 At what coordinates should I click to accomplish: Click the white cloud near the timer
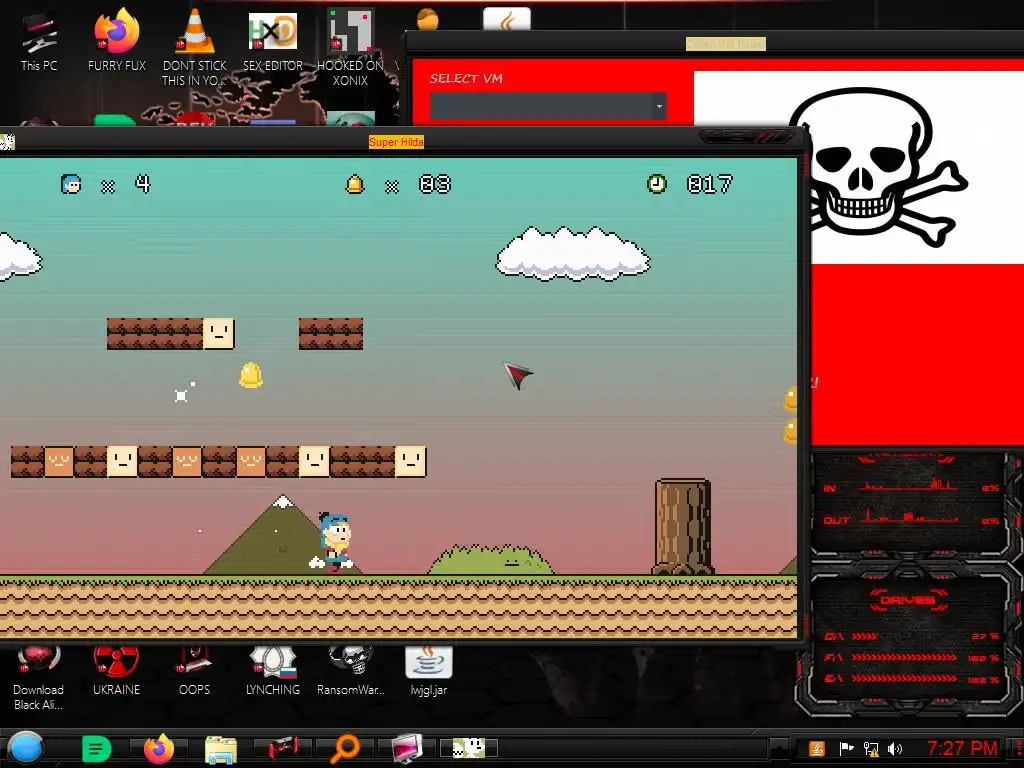coord(573,254)
